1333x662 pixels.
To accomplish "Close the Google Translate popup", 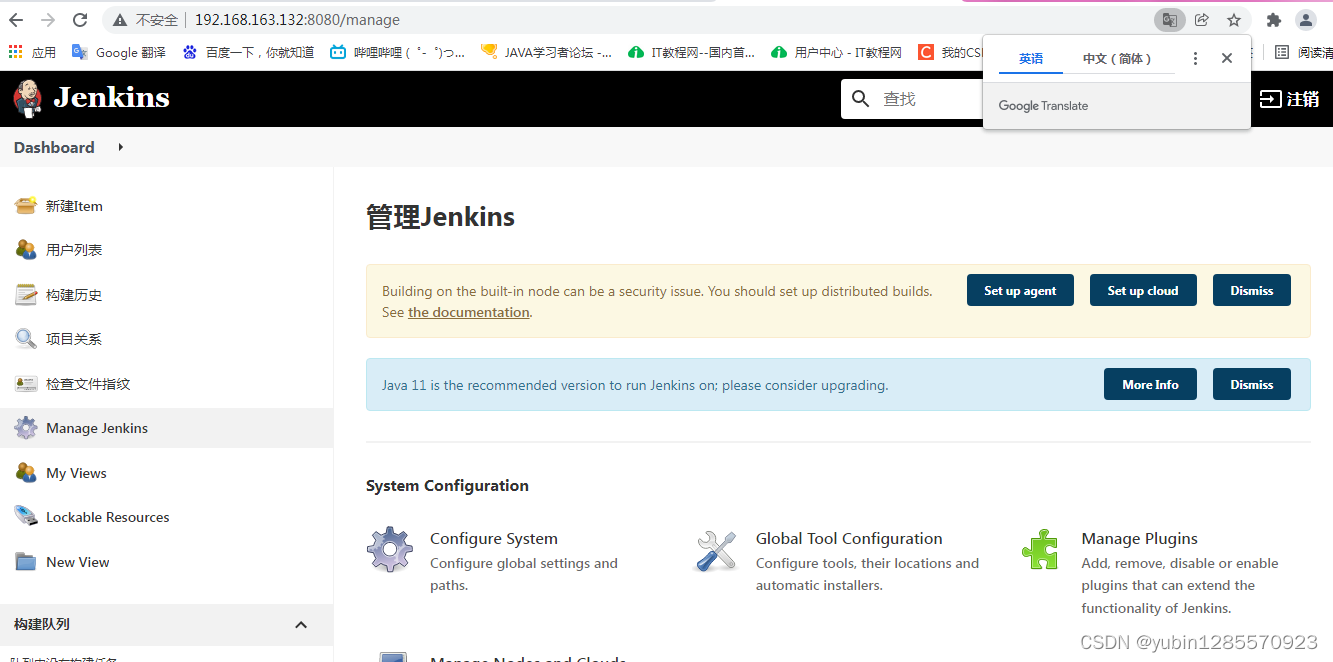I will (1227, 58).
